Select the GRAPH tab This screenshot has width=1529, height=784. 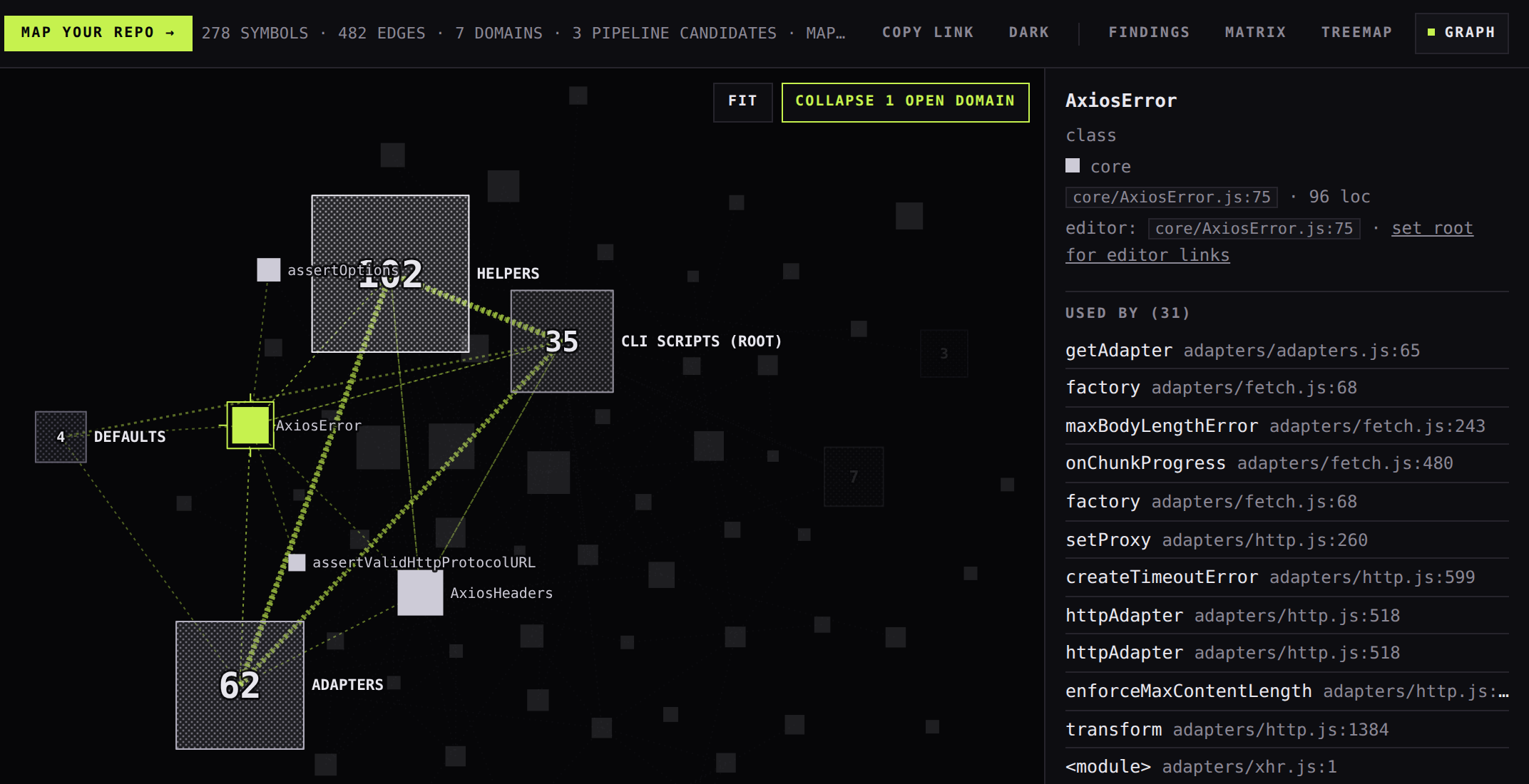[1461, 33]
